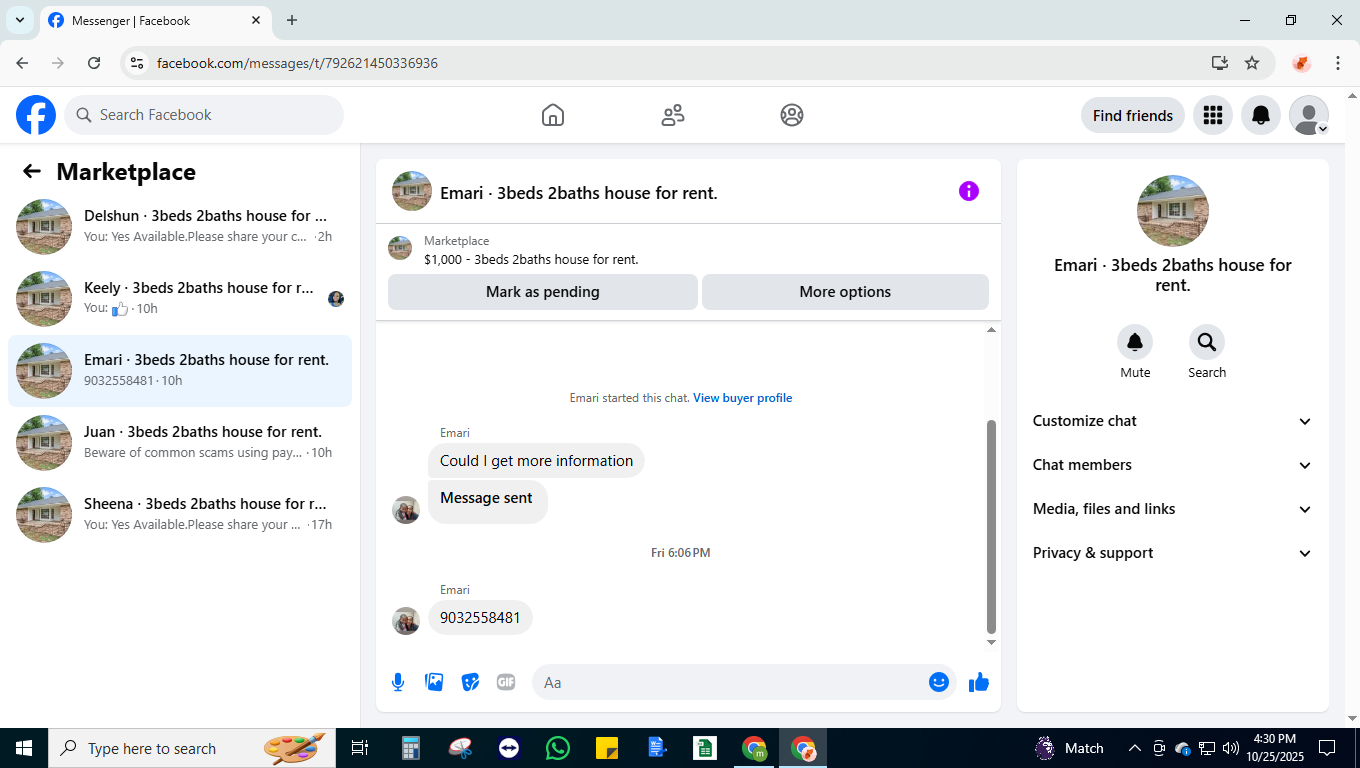Go back with the Marketplace arrow
The height and width of the screenshot is (768, 1360).
tap(32, 171)
